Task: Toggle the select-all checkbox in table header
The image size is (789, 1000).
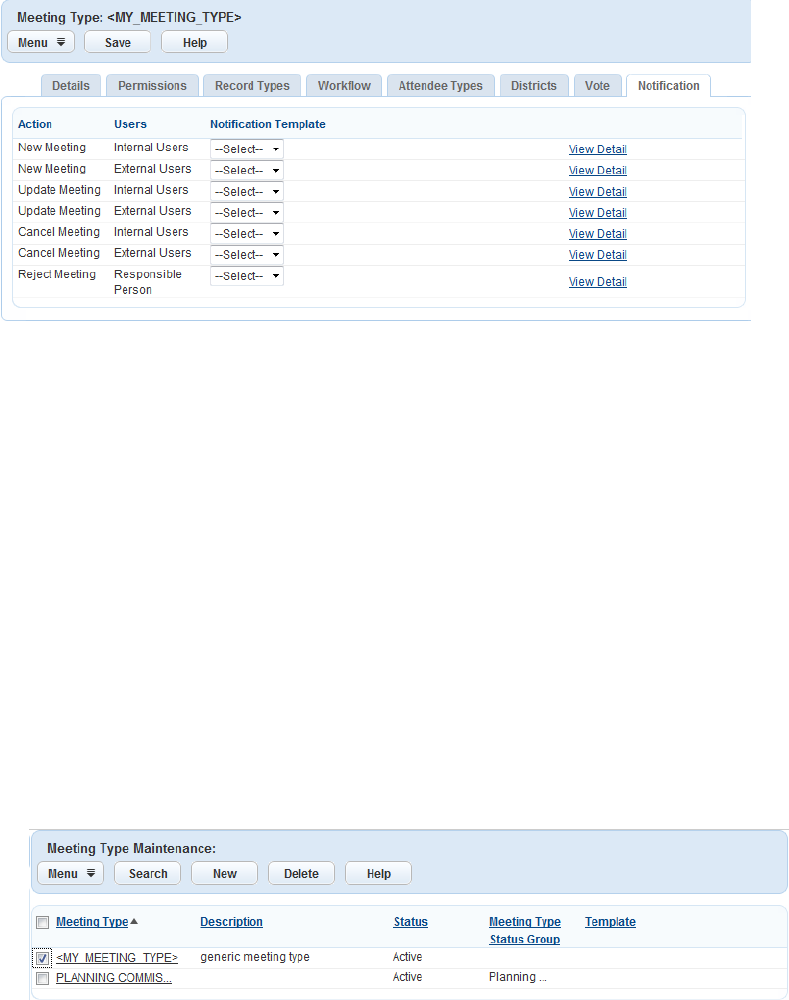Action: [x=43, y=922]
